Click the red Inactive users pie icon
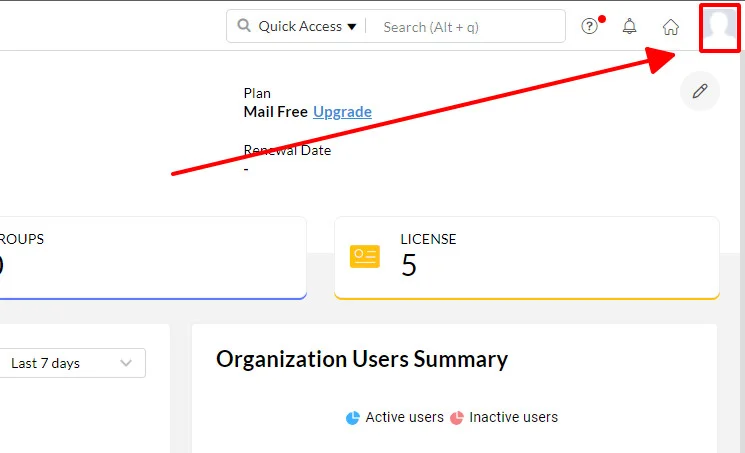The width and height of the screenshot is (745, 453). [x=456, y=418]
